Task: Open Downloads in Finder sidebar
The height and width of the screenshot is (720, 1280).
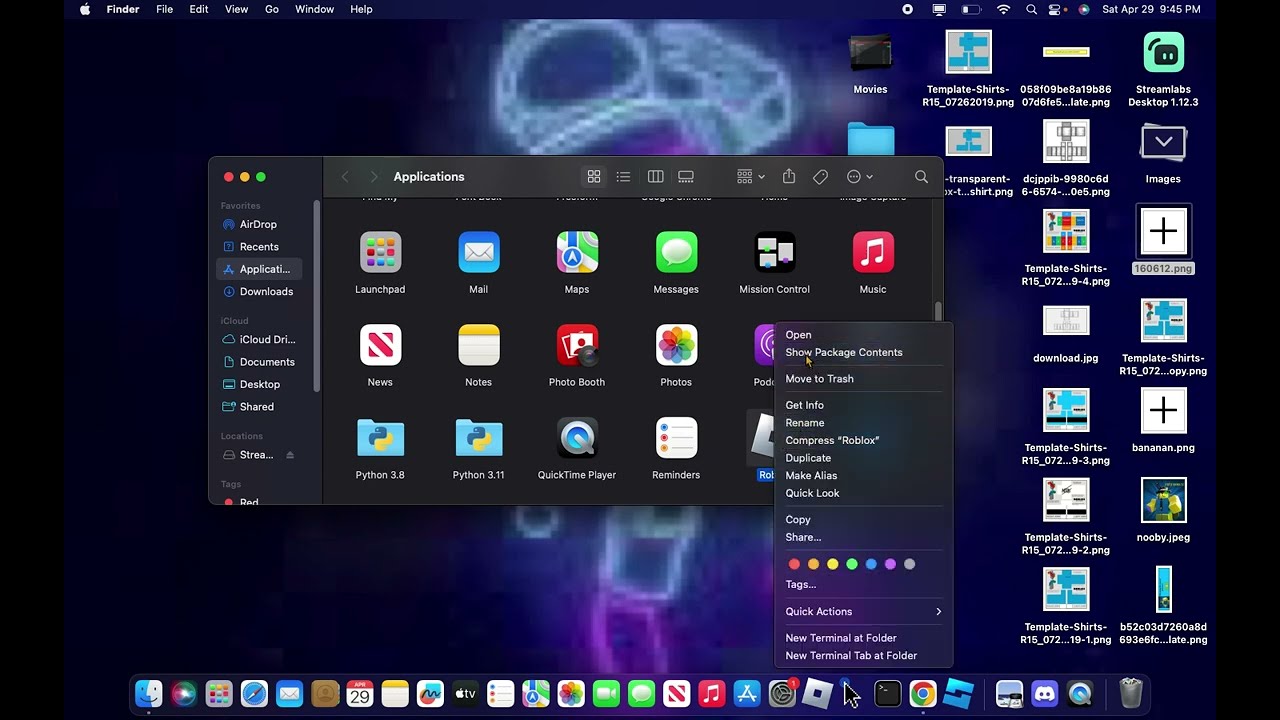Action: 258,292
